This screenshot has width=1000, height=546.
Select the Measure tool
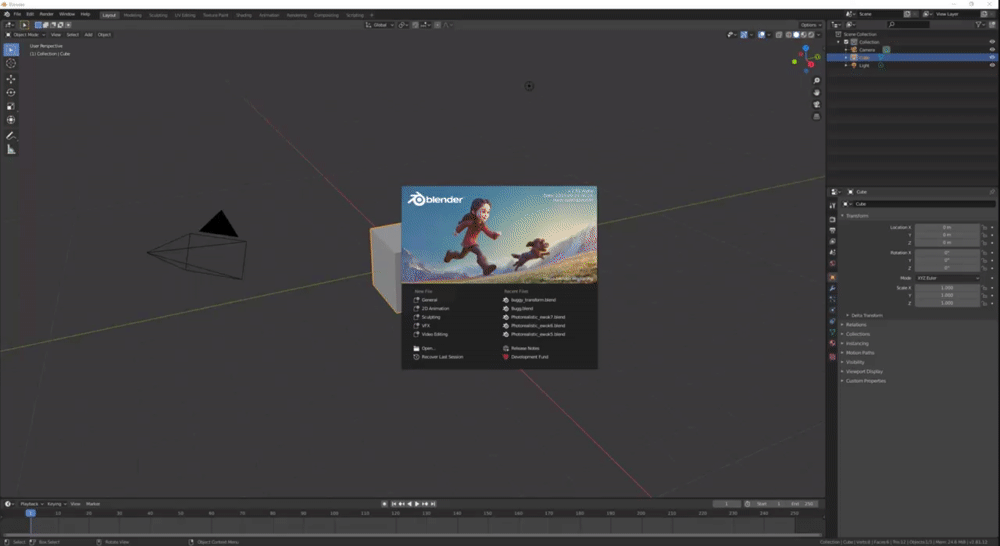coord(11,149)
